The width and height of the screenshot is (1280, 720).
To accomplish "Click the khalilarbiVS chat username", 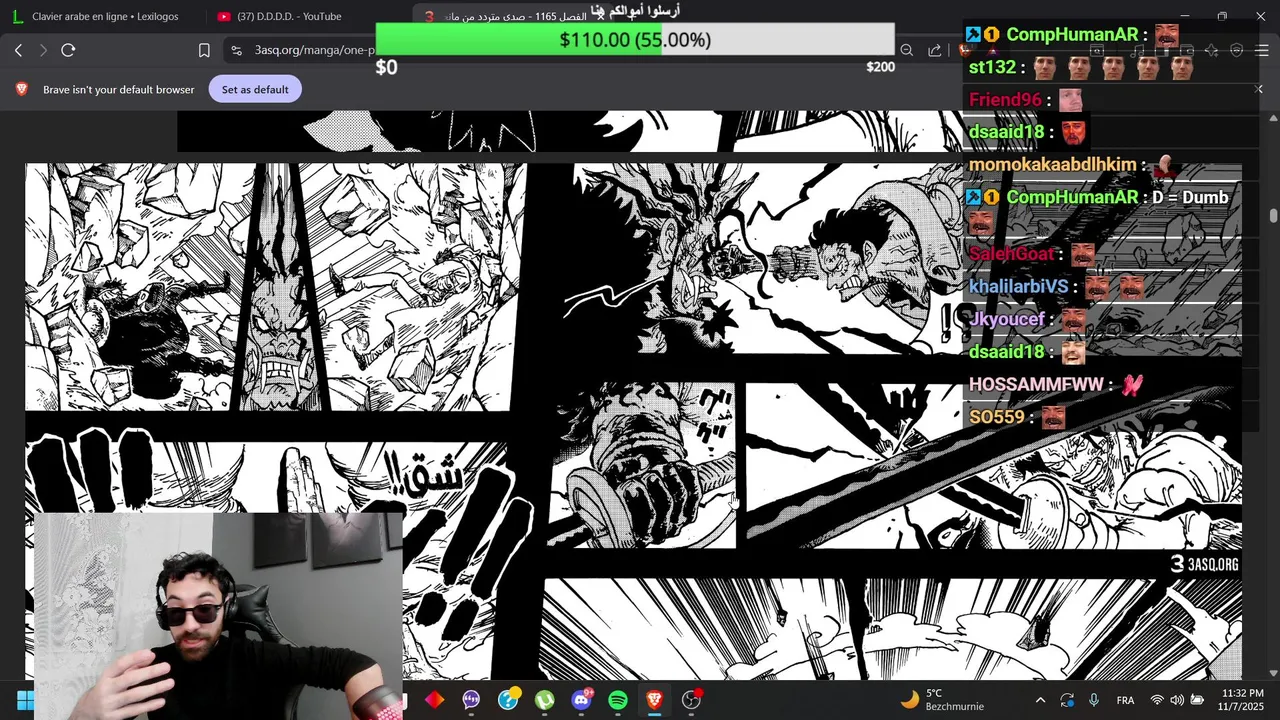I will pyautogui.click(x=1018, y=286).
